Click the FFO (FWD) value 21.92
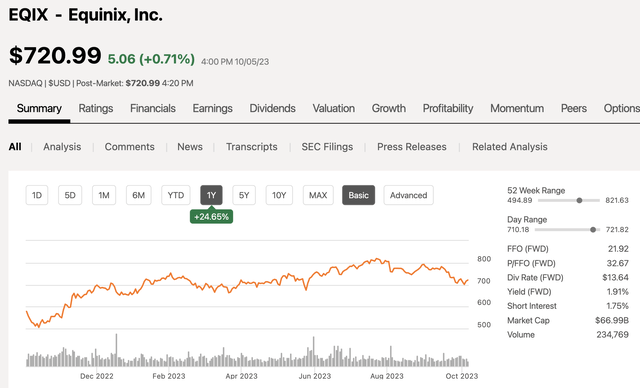The width and height of the screenshot is (640, 388). (x=618, y=249)
